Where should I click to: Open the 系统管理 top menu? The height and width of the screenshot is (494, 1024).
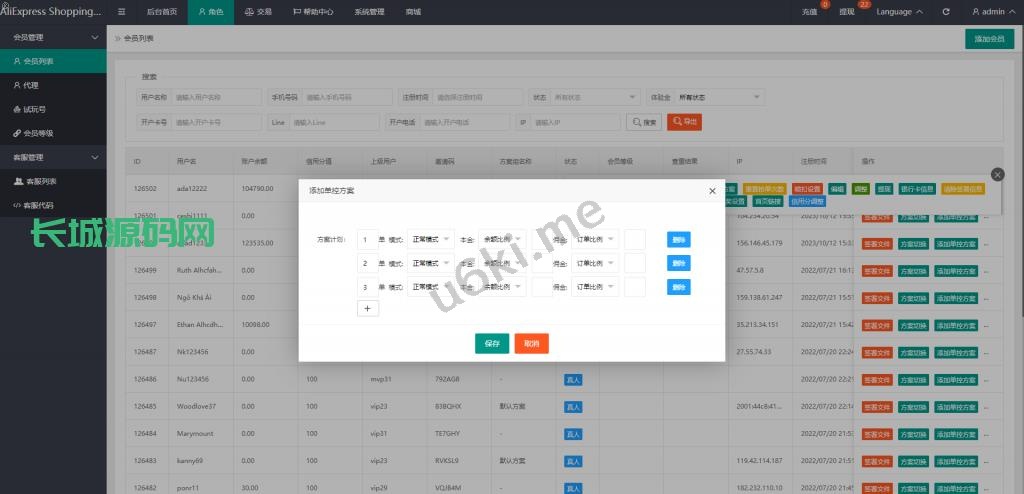click(x=369, y=12)
